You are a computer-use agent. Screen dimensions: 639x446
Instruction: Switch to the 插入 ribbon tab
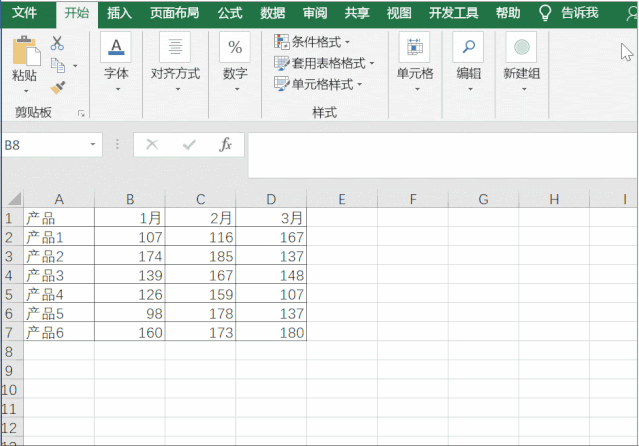tap(119, 13)
